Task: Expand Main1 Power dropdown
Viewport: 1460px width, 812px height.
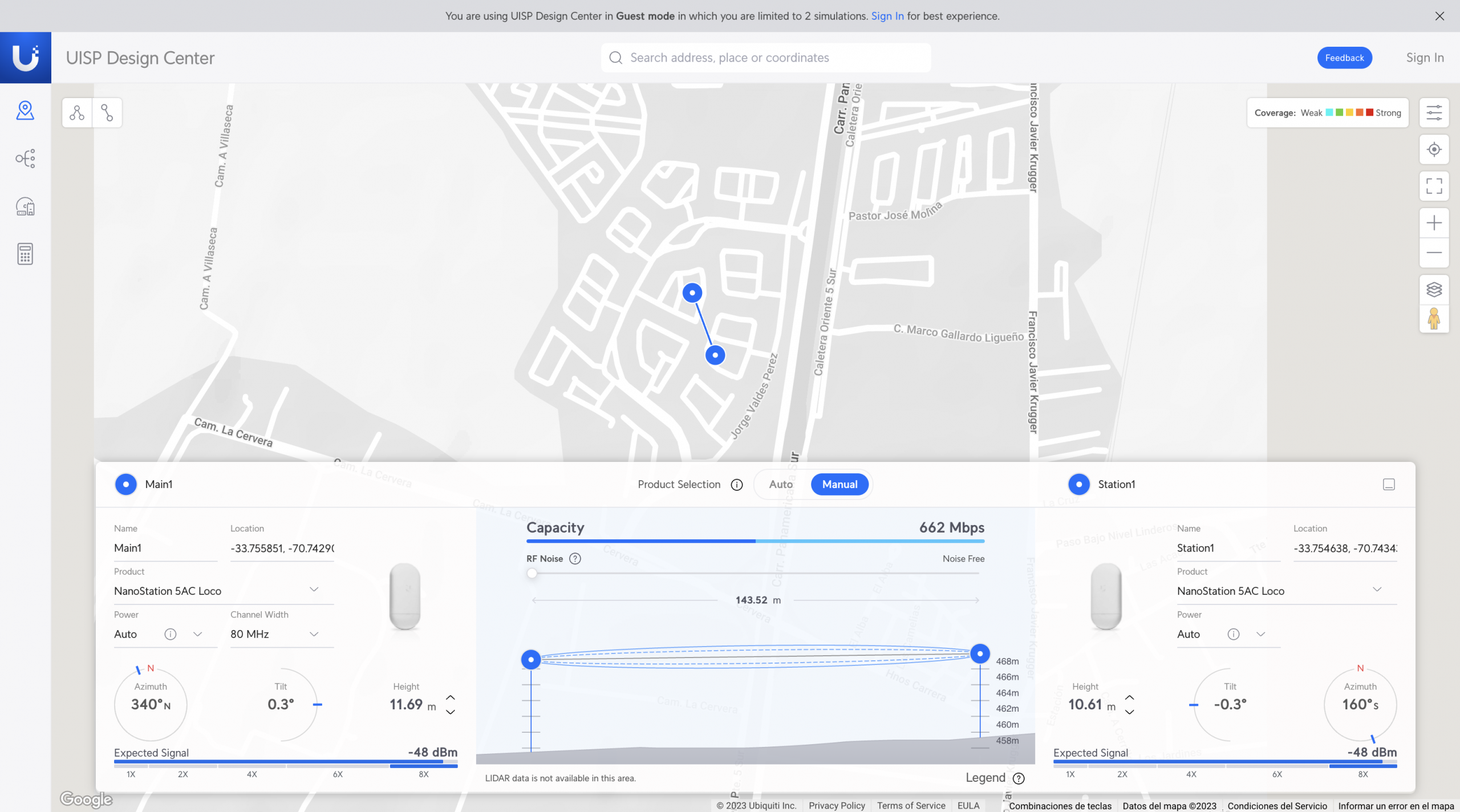Action: tap(197, 634)
